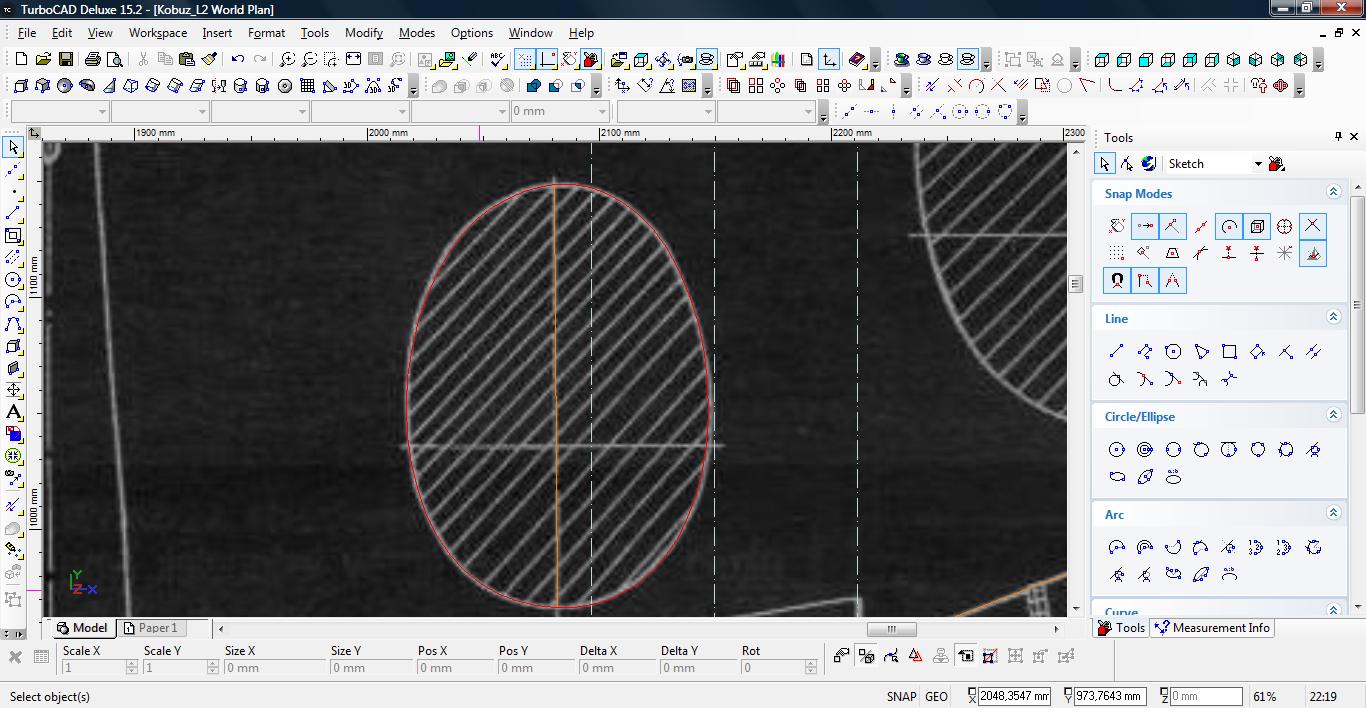Click the cancel X icon in inspector bar
This screenshot has width=1366, height=708.
[x=15, y=657]
